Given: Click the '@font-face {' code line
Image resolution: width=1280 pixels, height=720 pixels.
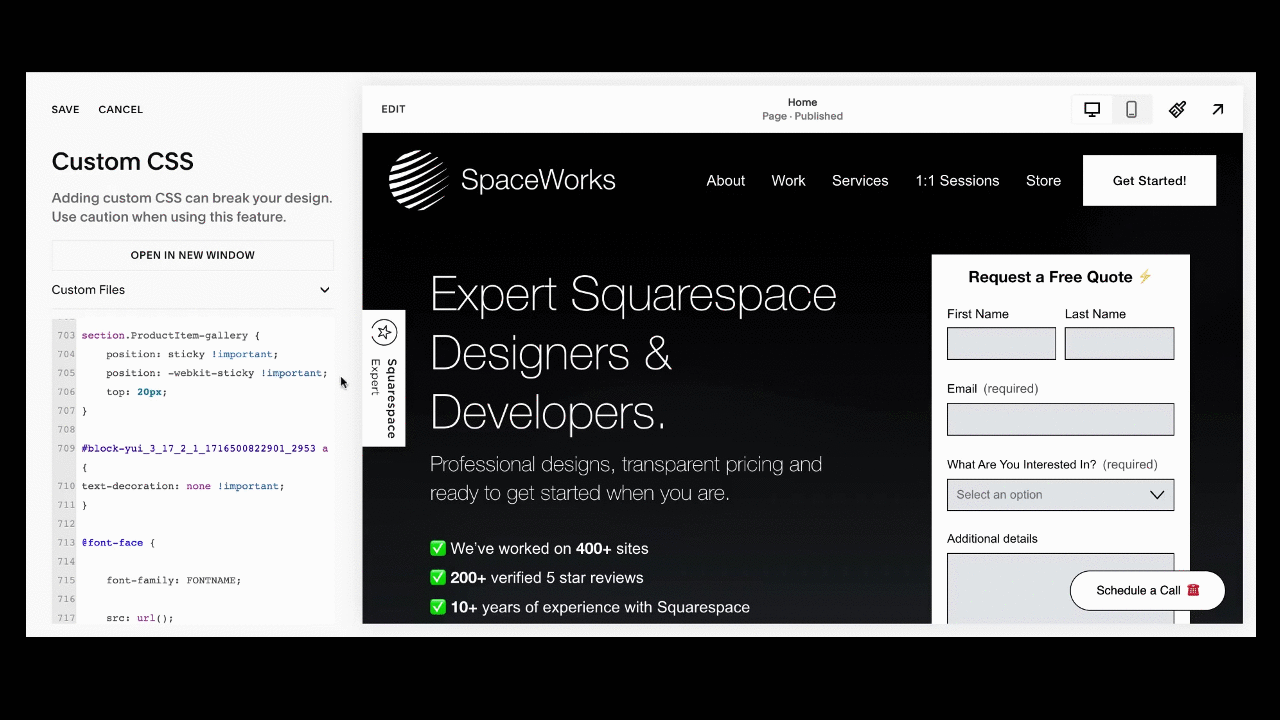Looking at the screenshot, I should (x=118, y=543).
